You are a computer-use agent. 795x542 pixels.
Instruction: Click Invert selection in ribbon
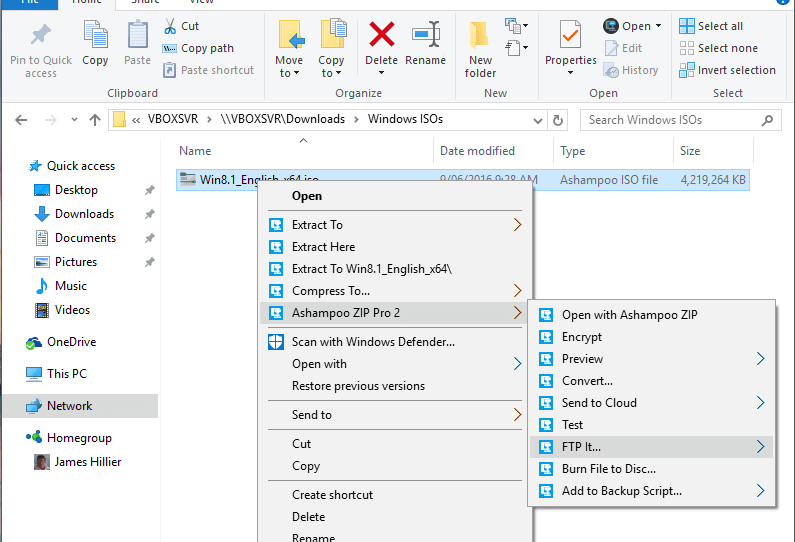(728, 70)
